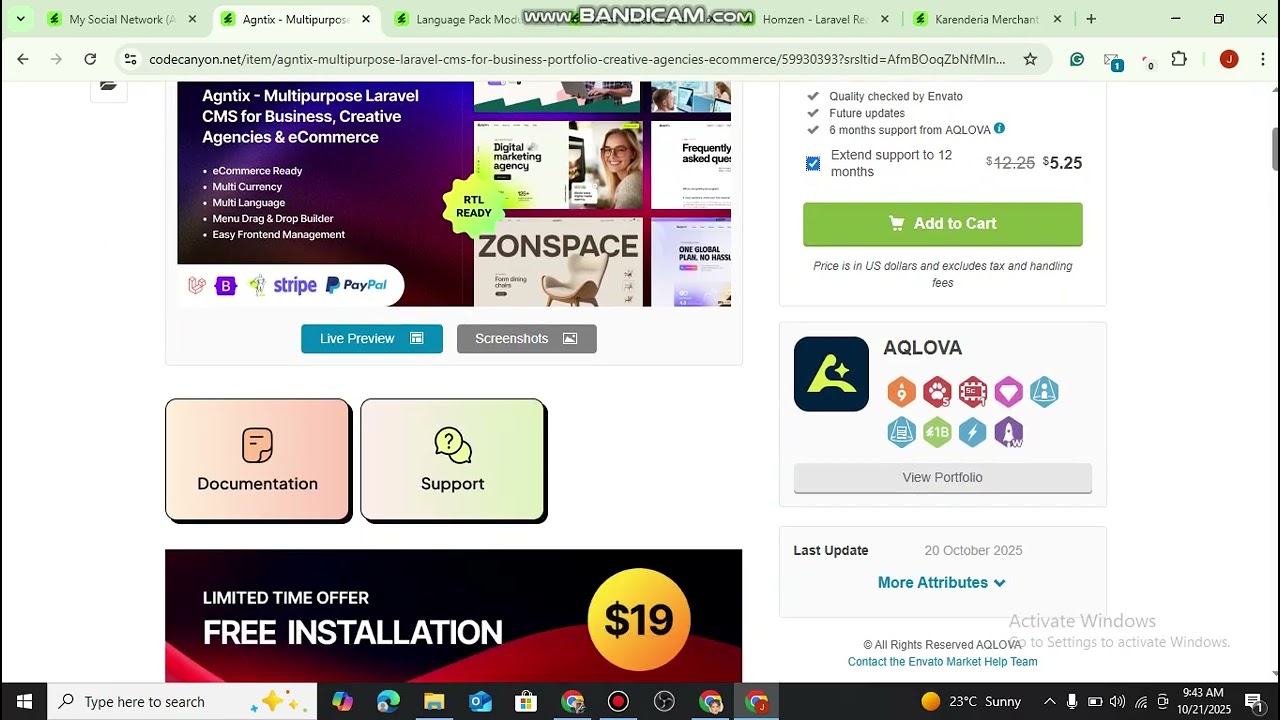The image size is (1280, 720).
Task: Add the item to cart
Action: 943,224
